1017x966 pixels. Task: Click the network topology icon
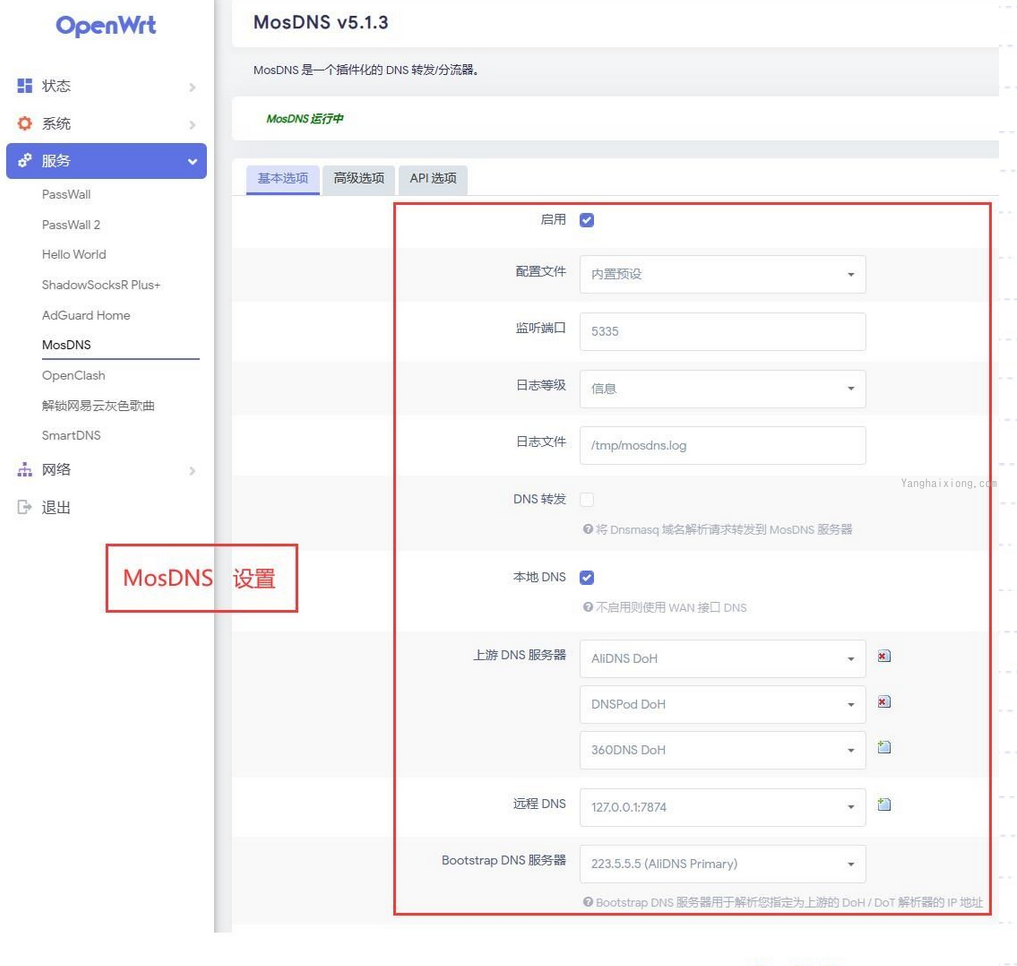click(25, 470)
